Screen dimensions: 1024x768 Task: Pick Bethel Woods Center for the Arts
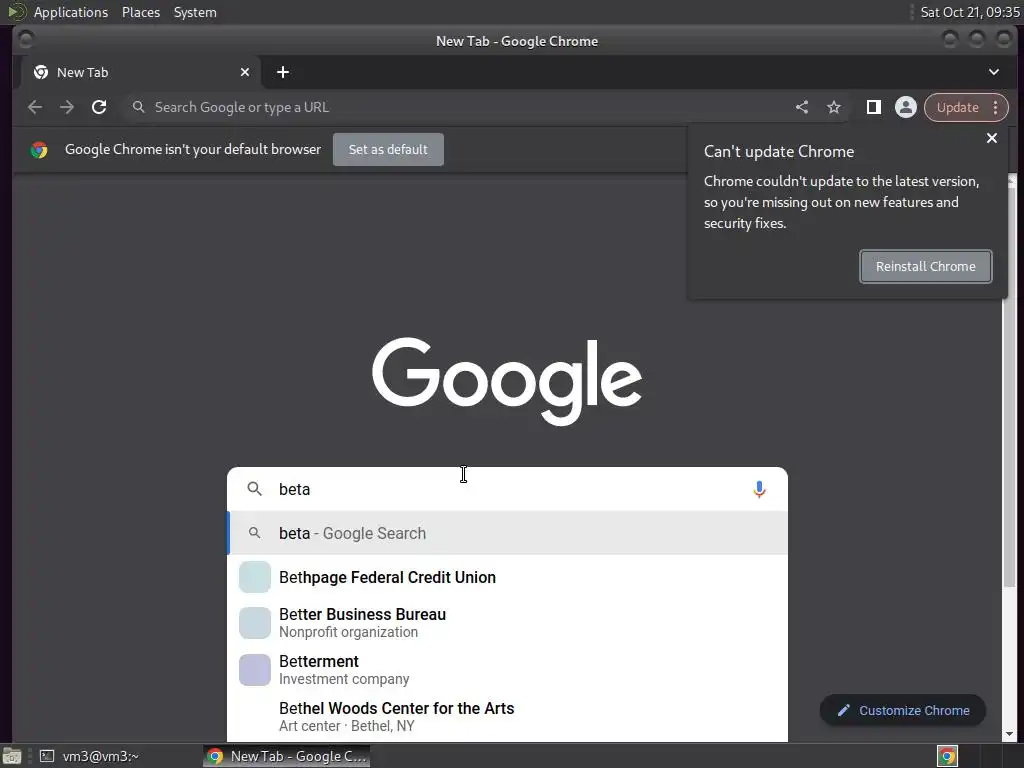[507, 716]
